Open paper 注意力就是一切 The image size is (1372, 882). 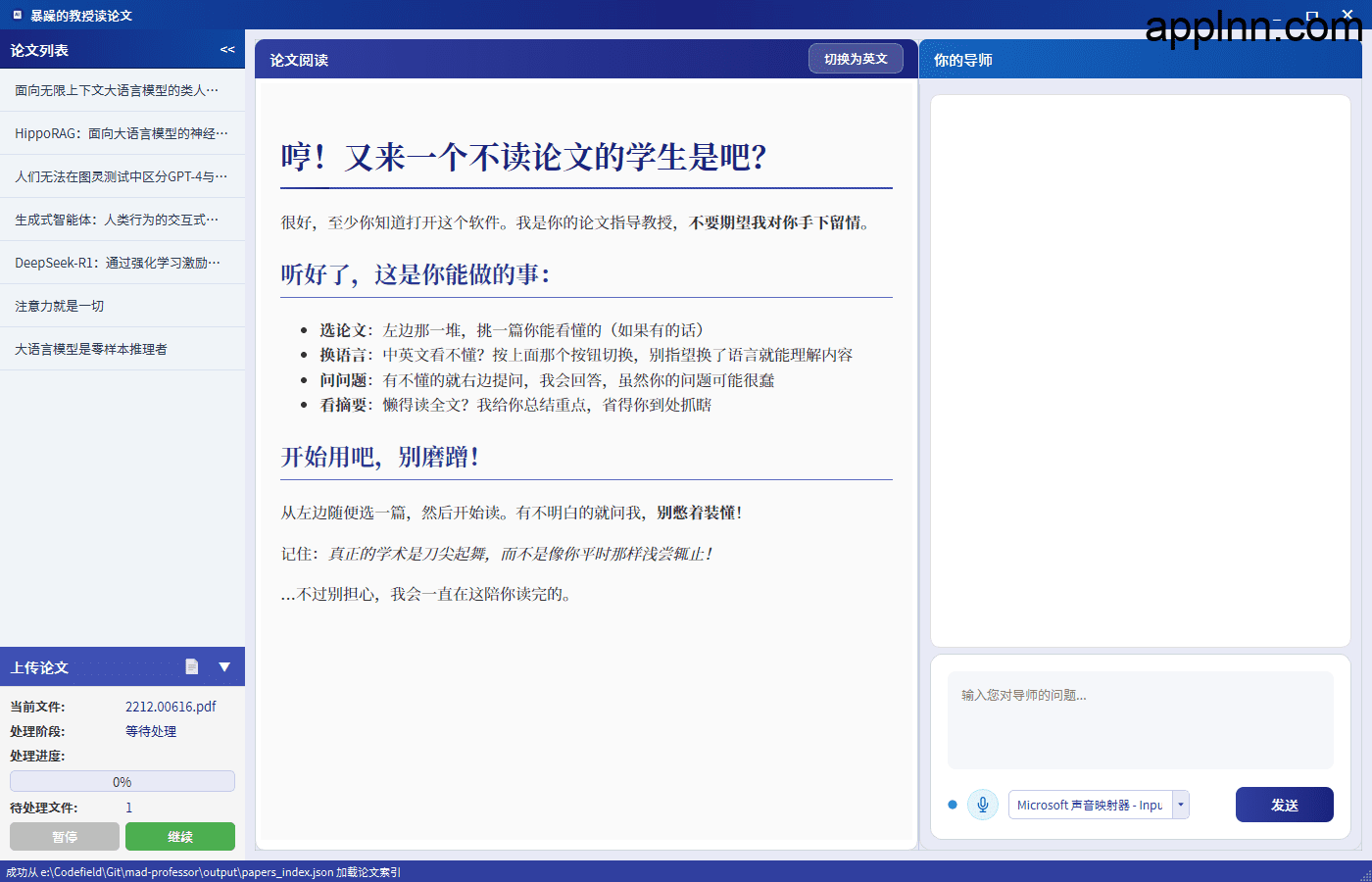(x=122, y=306)
